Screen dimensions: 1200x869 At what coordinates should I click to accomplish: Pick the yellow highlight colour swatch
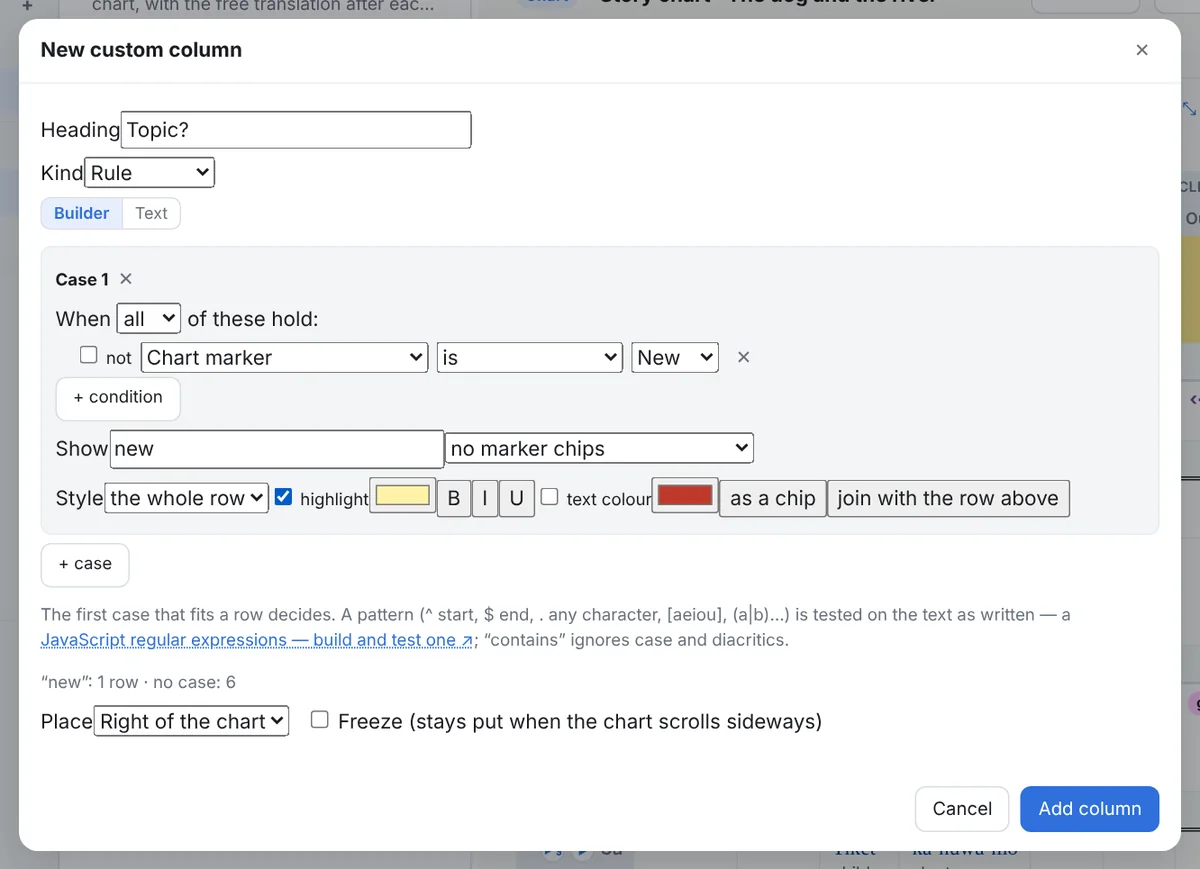(x=403, y=496)
